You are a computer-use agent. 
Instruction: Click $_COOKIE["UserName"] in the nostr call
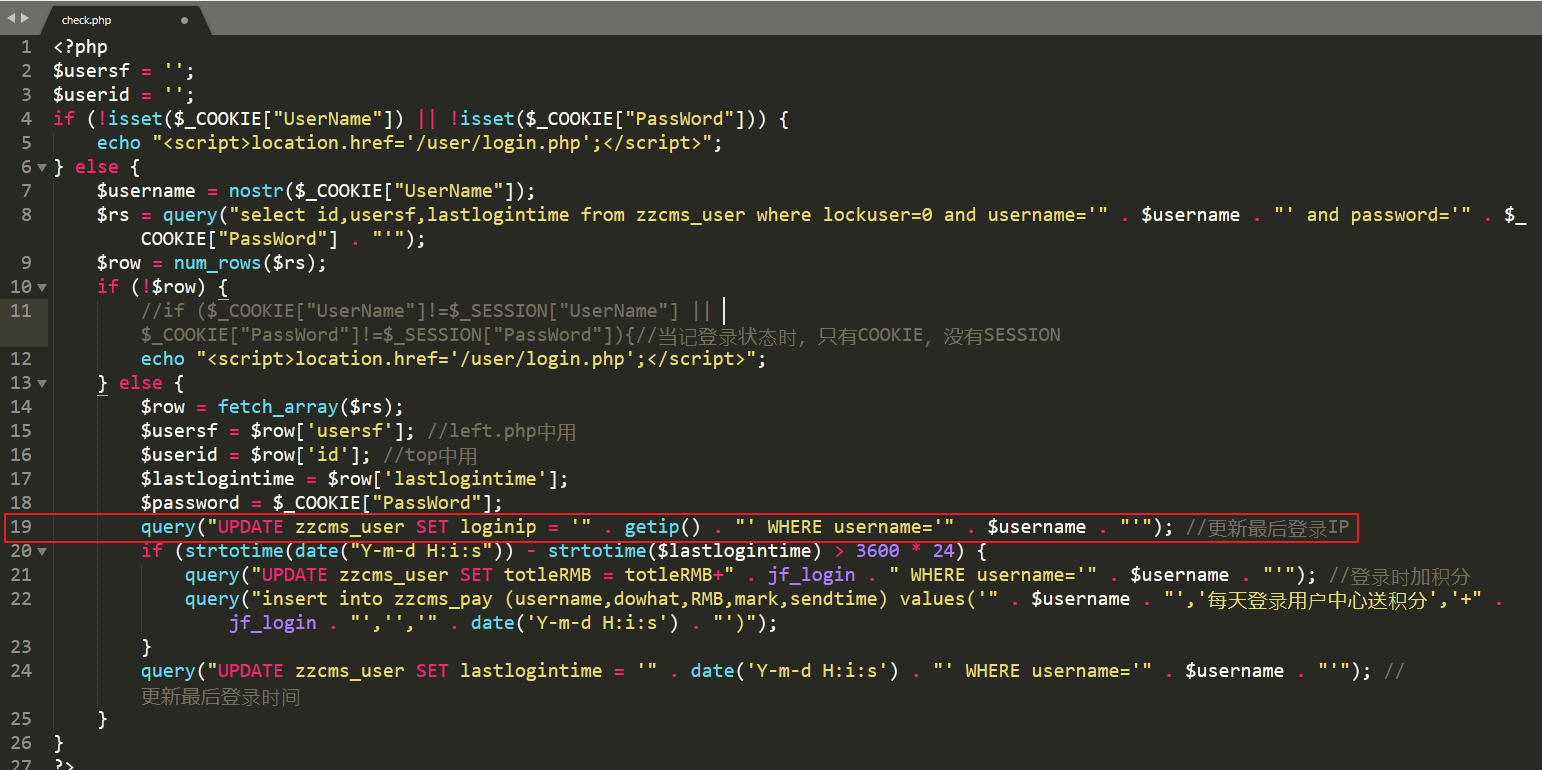coord(405,191)
